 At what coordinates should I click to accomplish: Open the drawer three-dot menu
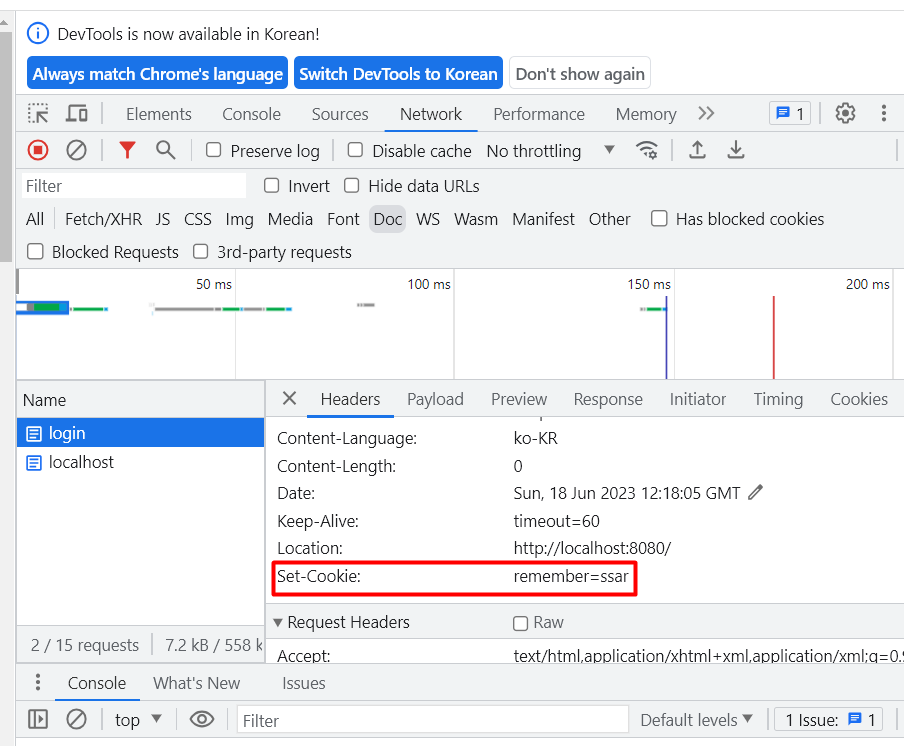(x=37, y=682)
